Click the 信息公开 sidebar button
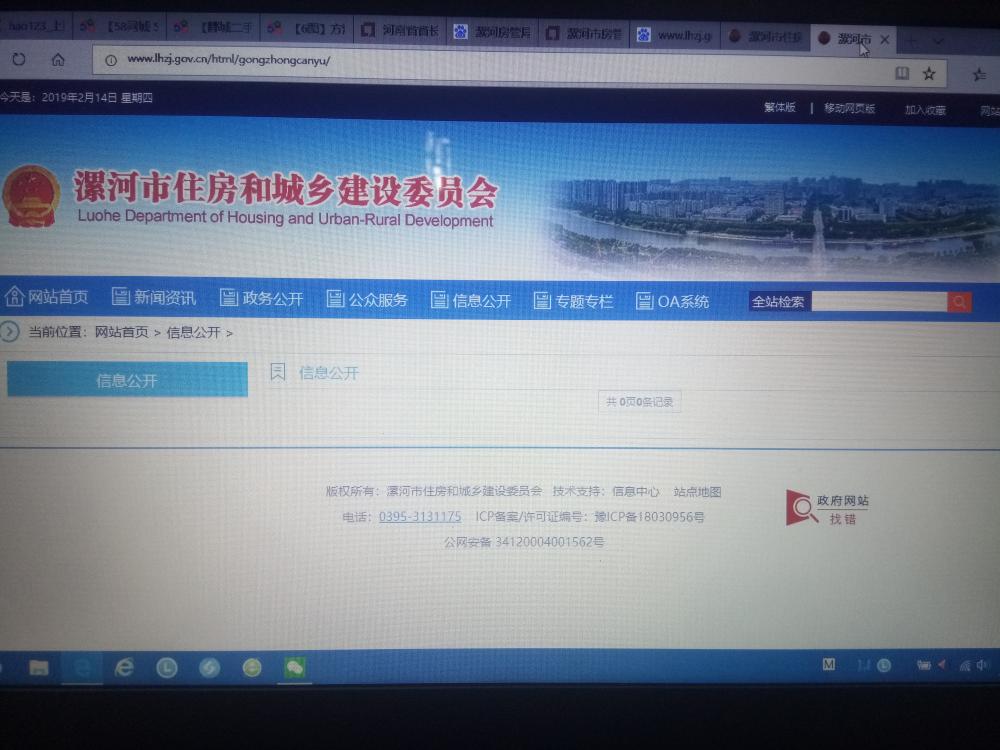This screenshot has height=750, width=1000. (127, 380)
